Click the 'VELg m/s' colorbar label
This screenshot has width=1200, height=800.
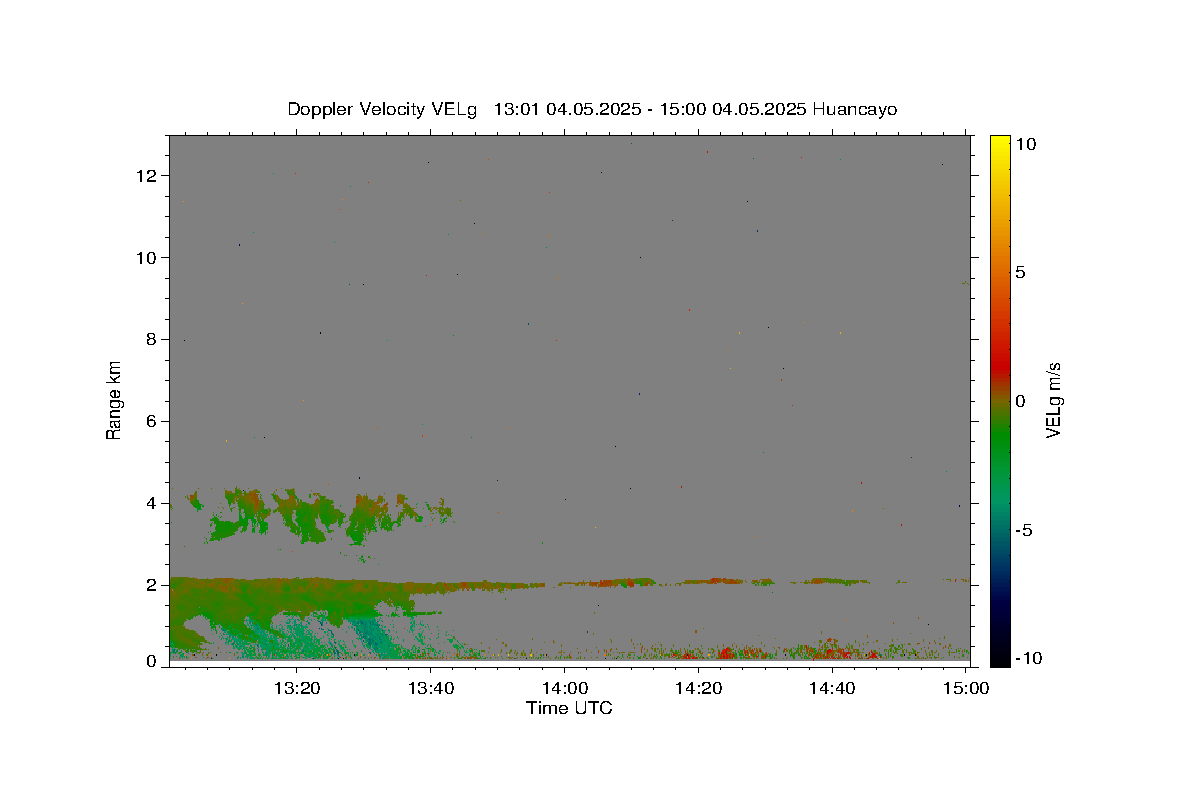1052,400
